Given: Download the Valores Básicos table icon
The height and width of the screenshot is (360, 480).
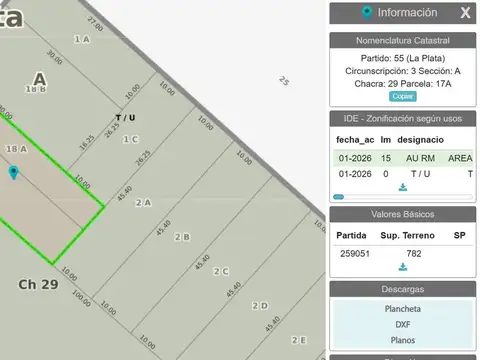Looking at the screenshot, I should tap(403, 267).
